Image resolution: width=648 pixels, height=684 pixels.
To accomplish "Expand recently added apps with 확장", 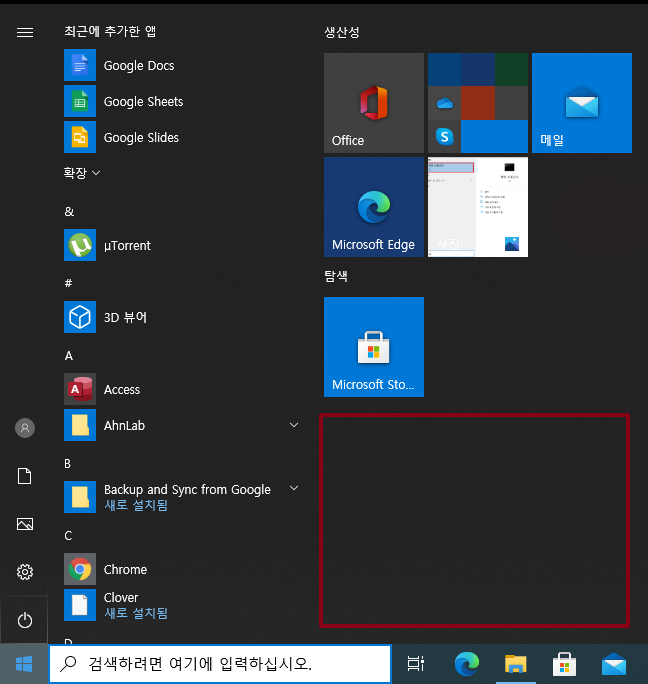I will pyautogui.click(x=82, y=173).
